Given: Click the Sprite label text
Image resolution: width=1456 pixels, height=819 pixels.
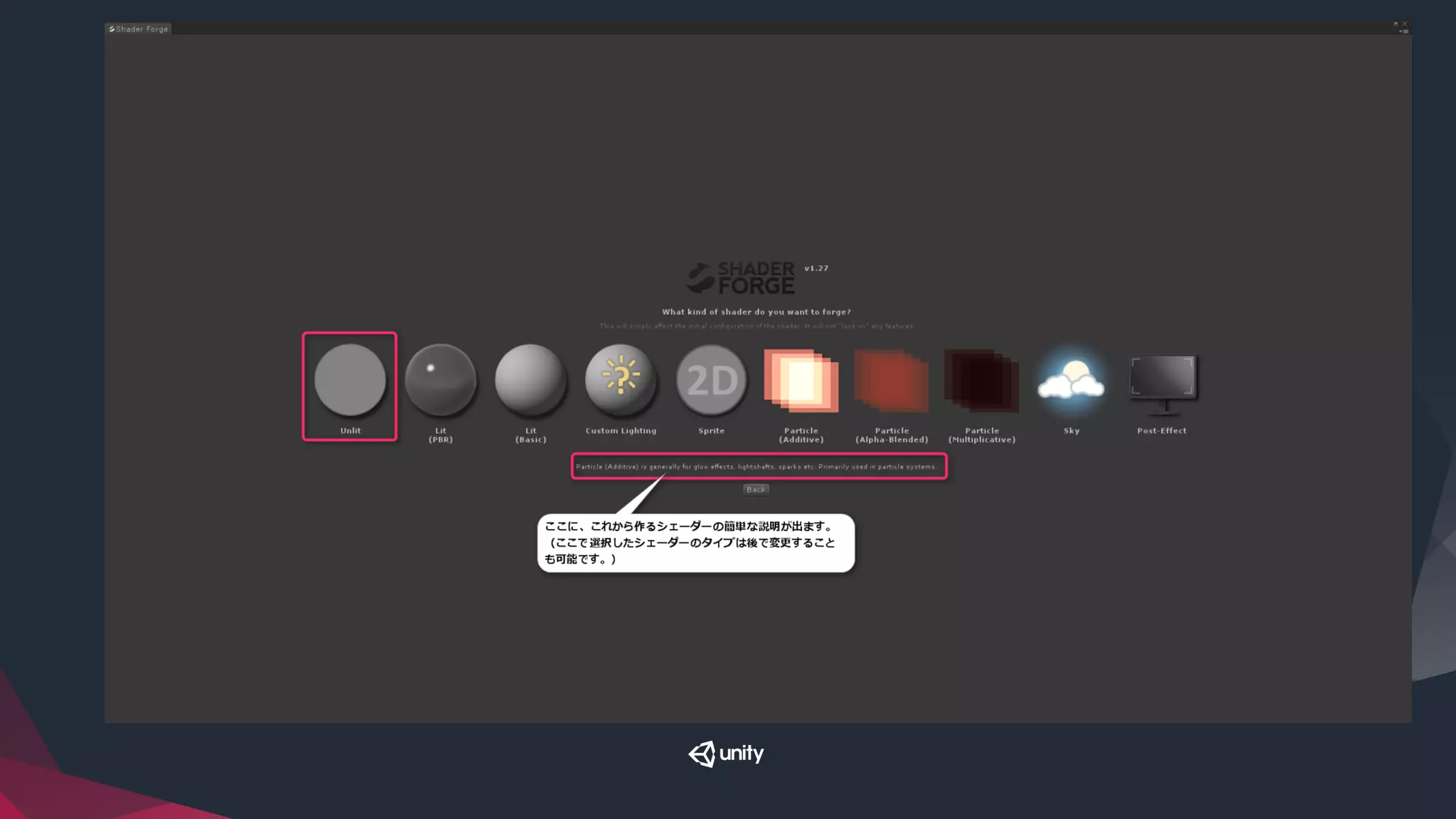Looking at the screenshot, I should (711, 431).
